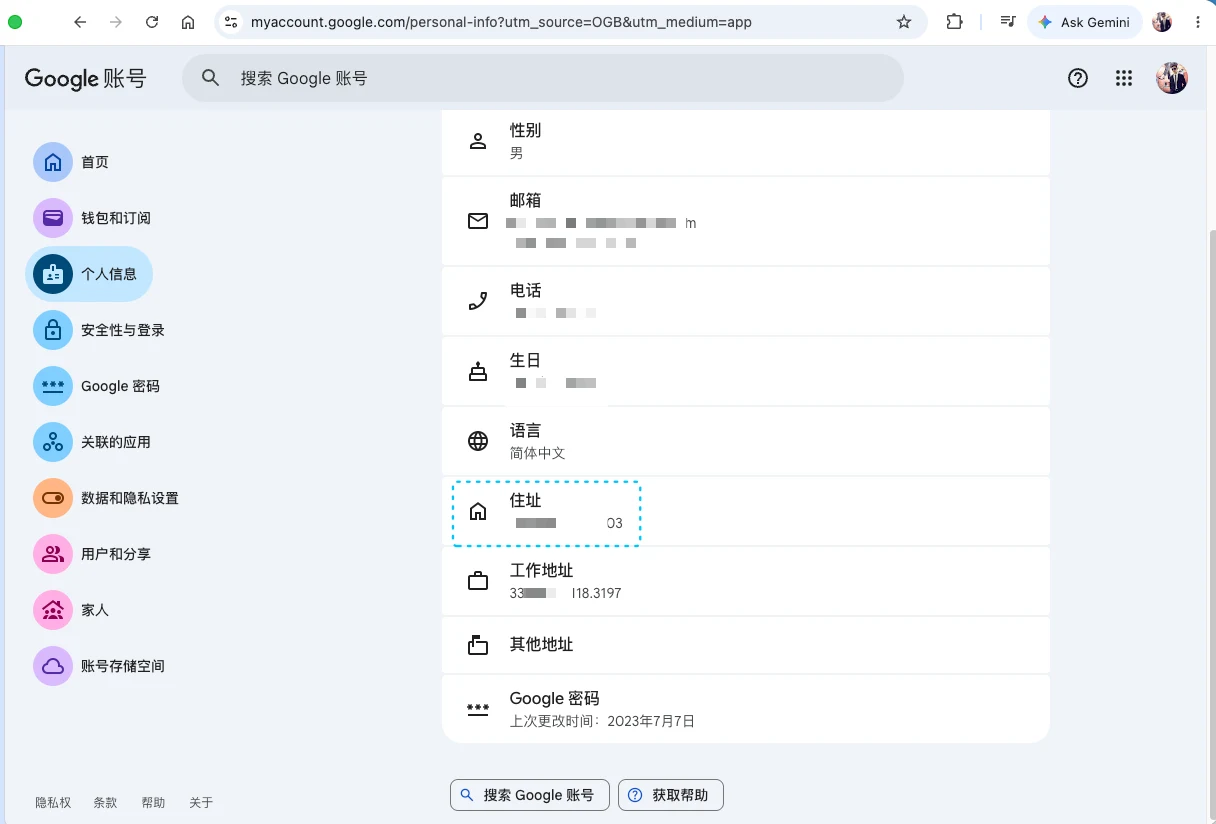Open the help question mark icon
Viewport: 1216px width, 824px height.
[1078, 78]
